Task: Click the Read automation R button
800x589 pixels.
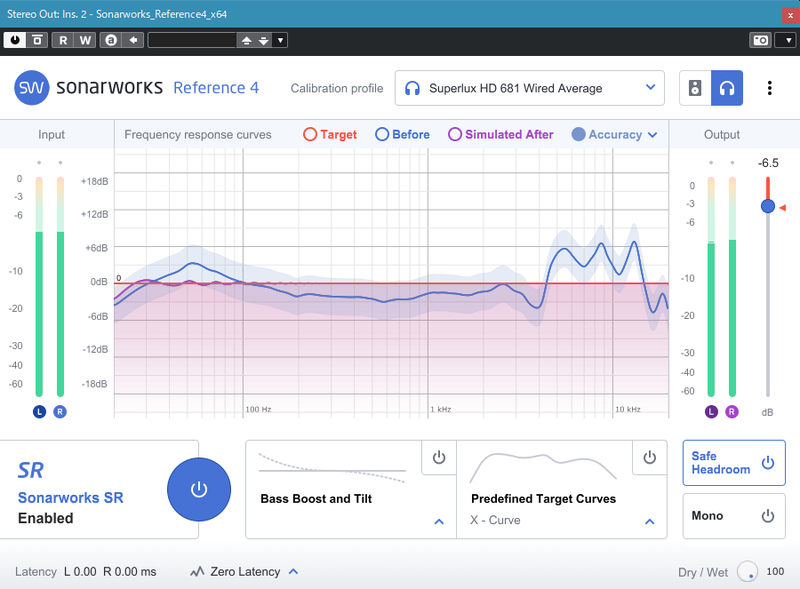Action: coord(63,40)
